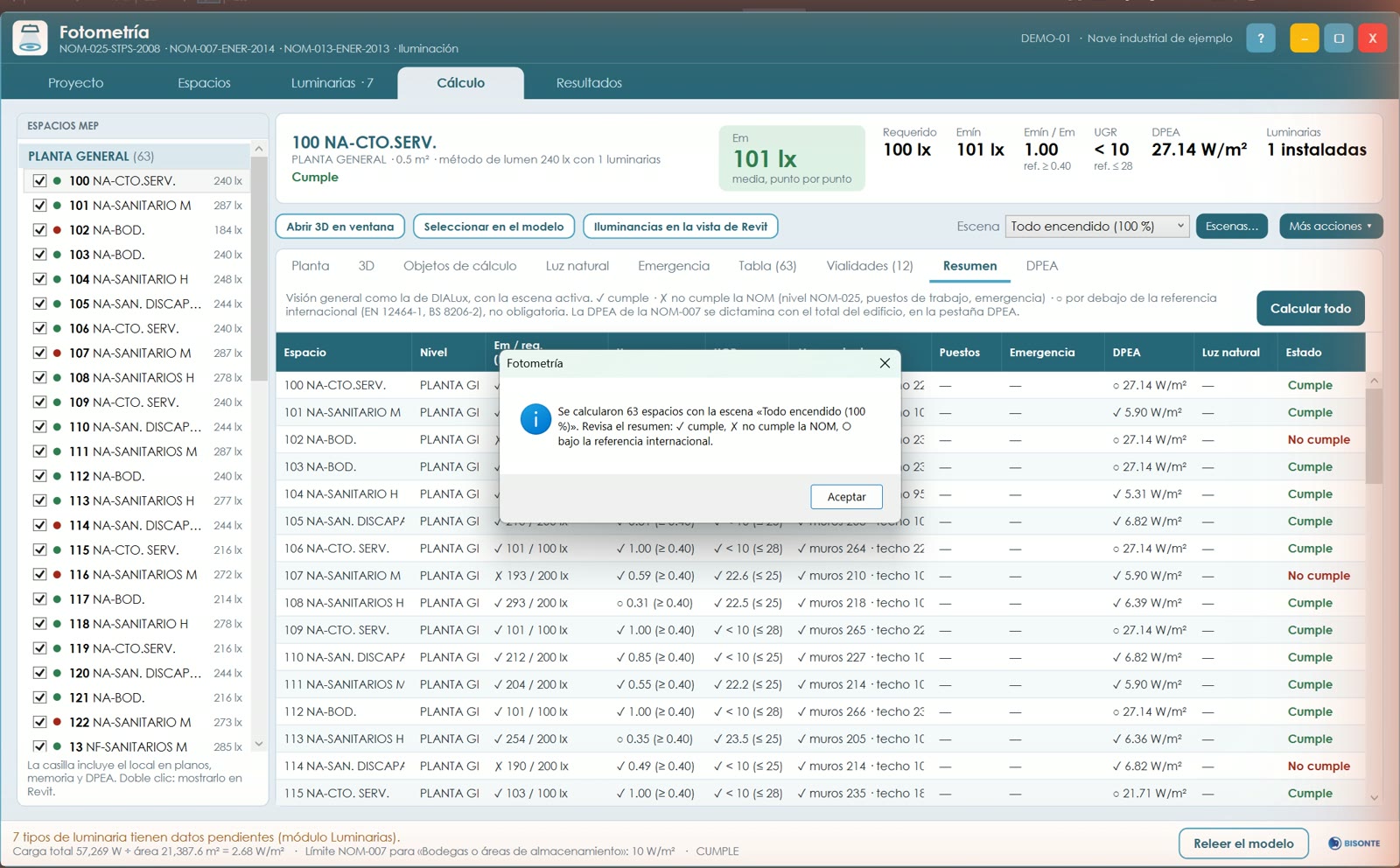
Task: Toggle checkbox for 121 NA-BOD.
Action: coord(39,697)
